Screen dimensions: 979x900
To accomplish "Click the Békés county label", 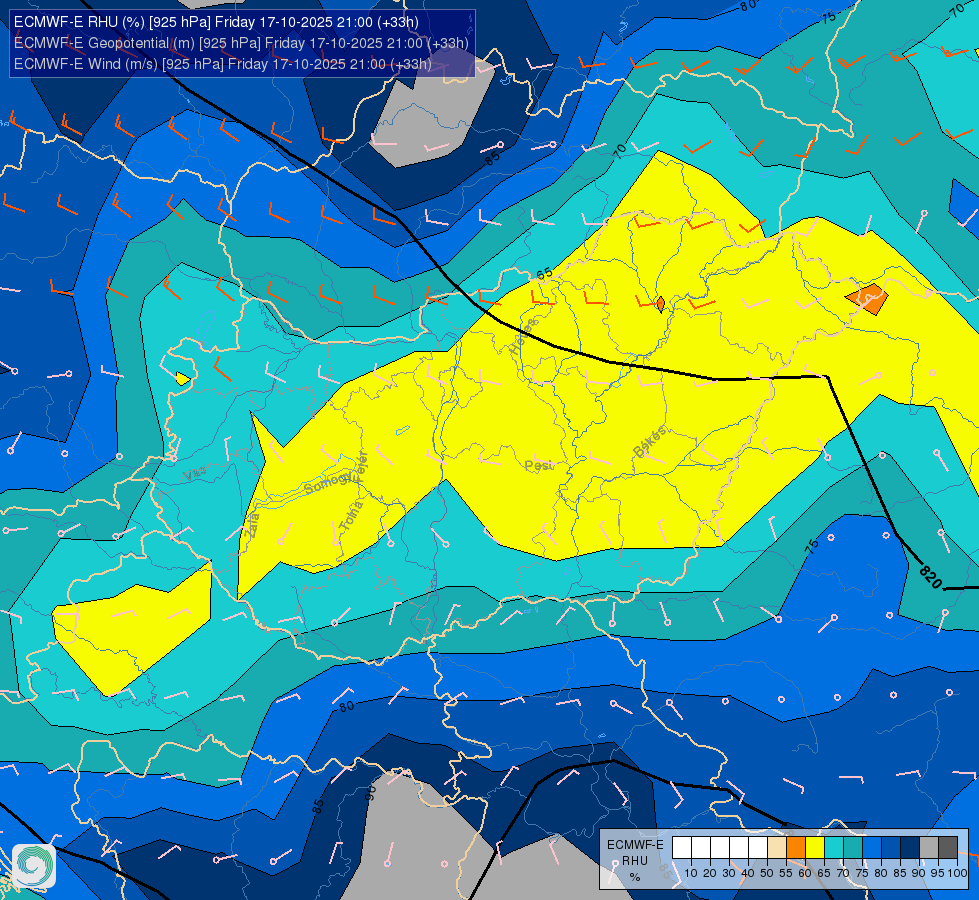I will [649, 442].
